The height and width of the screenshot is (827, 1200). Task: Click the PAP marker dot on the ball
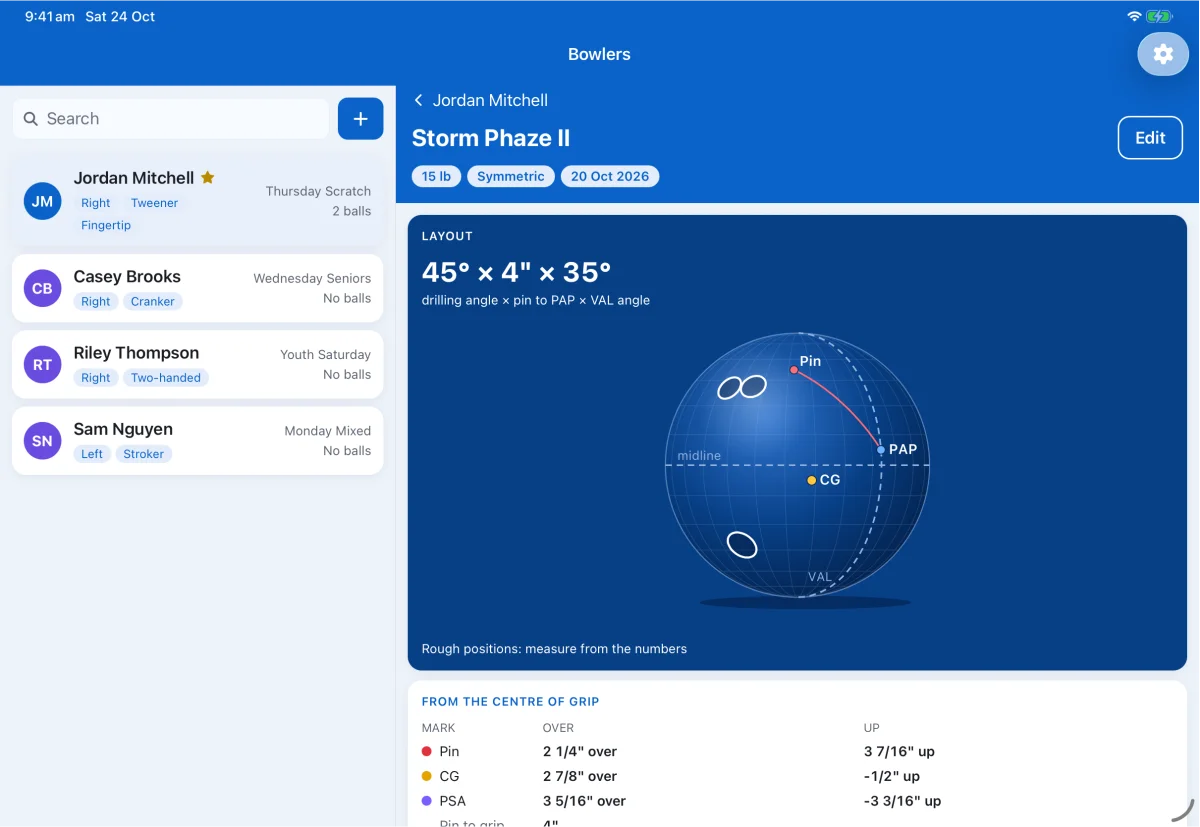(881, 450)
